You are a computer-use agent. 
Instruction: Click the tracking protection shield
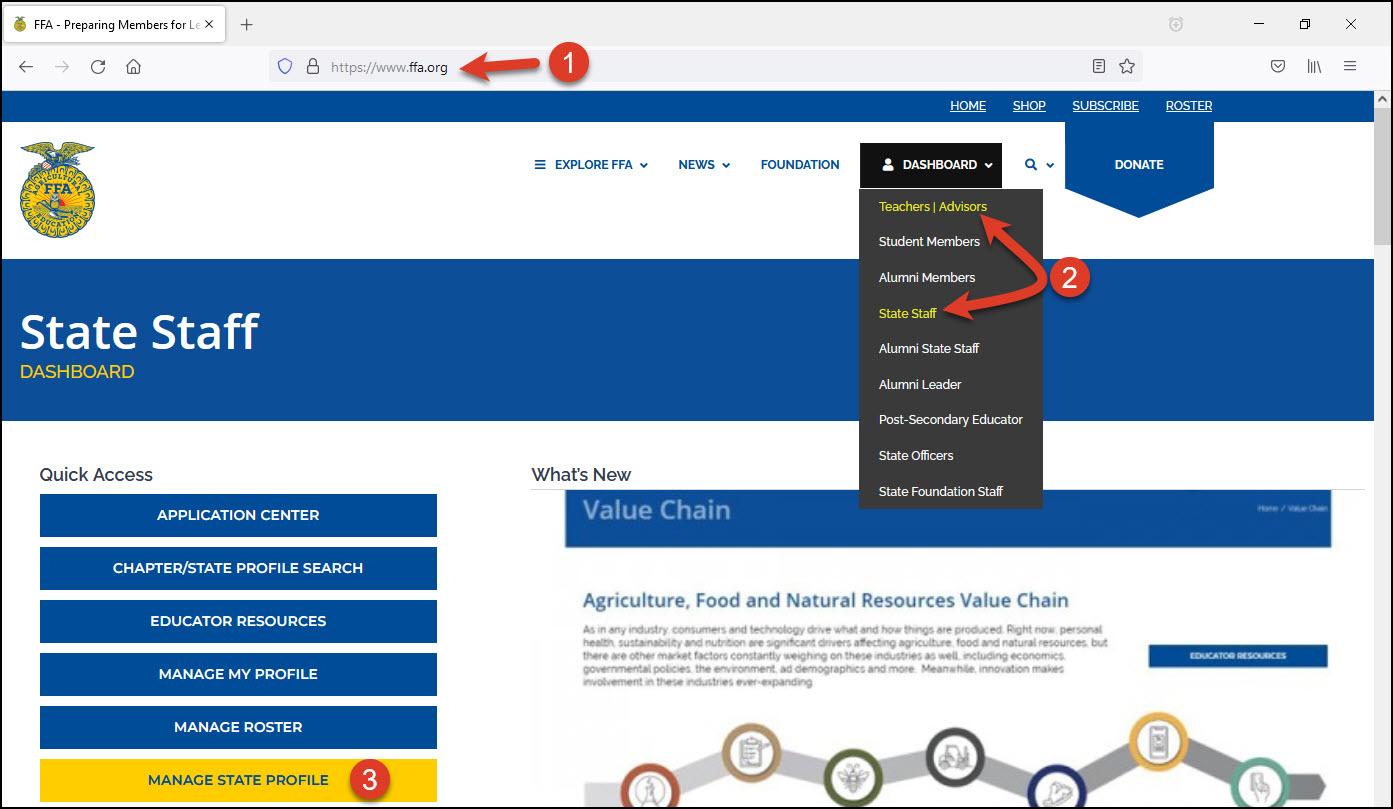pos(285,65)
